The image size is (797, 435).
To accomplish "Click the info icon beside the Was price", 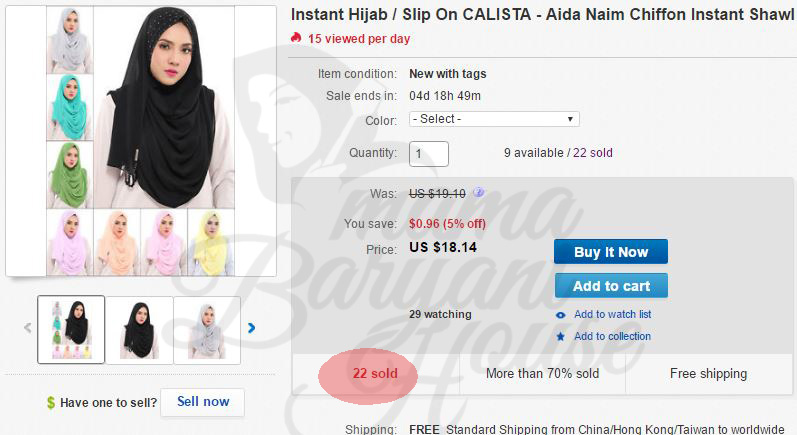I will point(479,193).
